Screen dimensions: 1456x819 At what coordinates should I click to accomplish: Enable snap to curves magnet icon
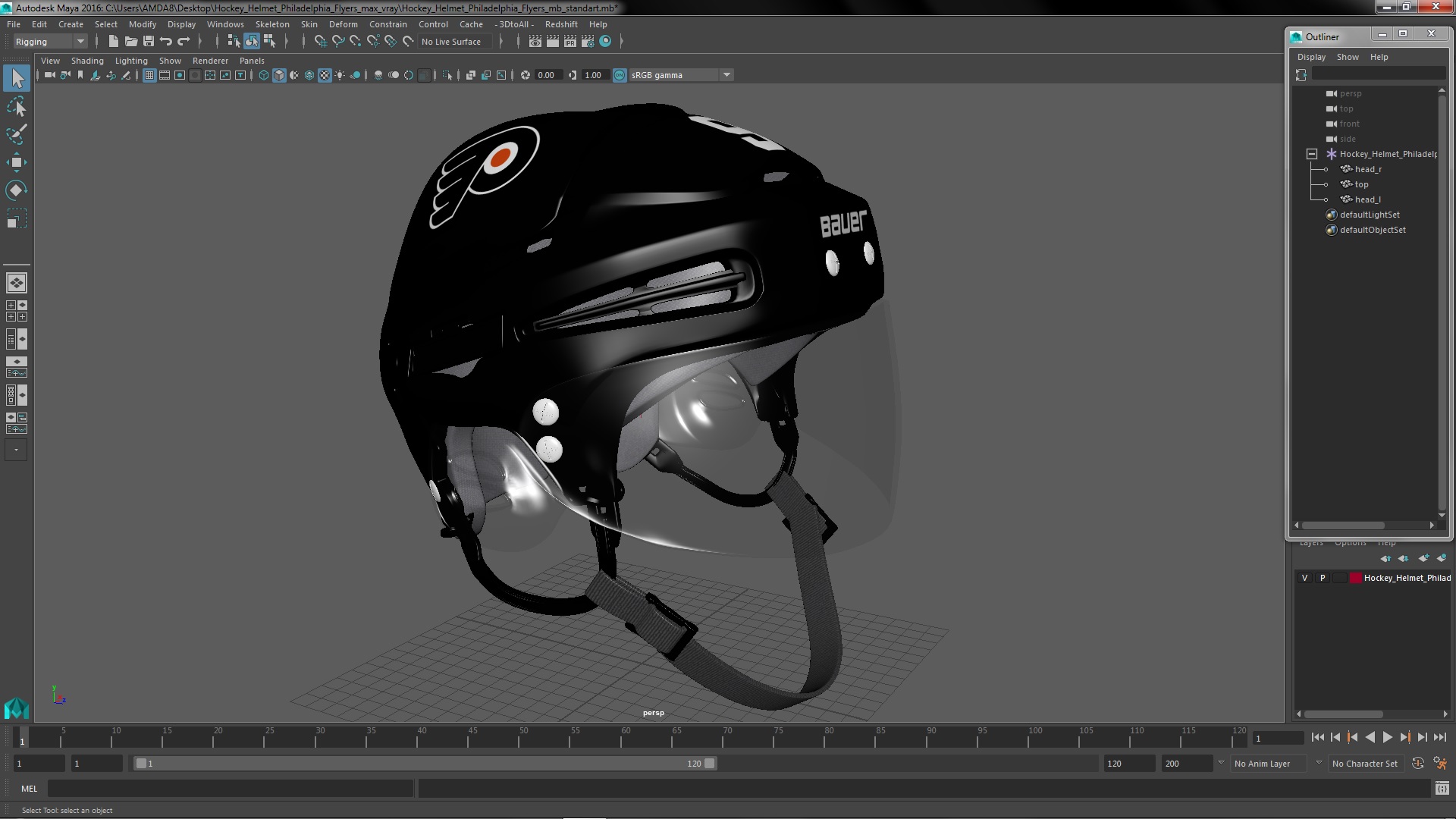[338, 42]
